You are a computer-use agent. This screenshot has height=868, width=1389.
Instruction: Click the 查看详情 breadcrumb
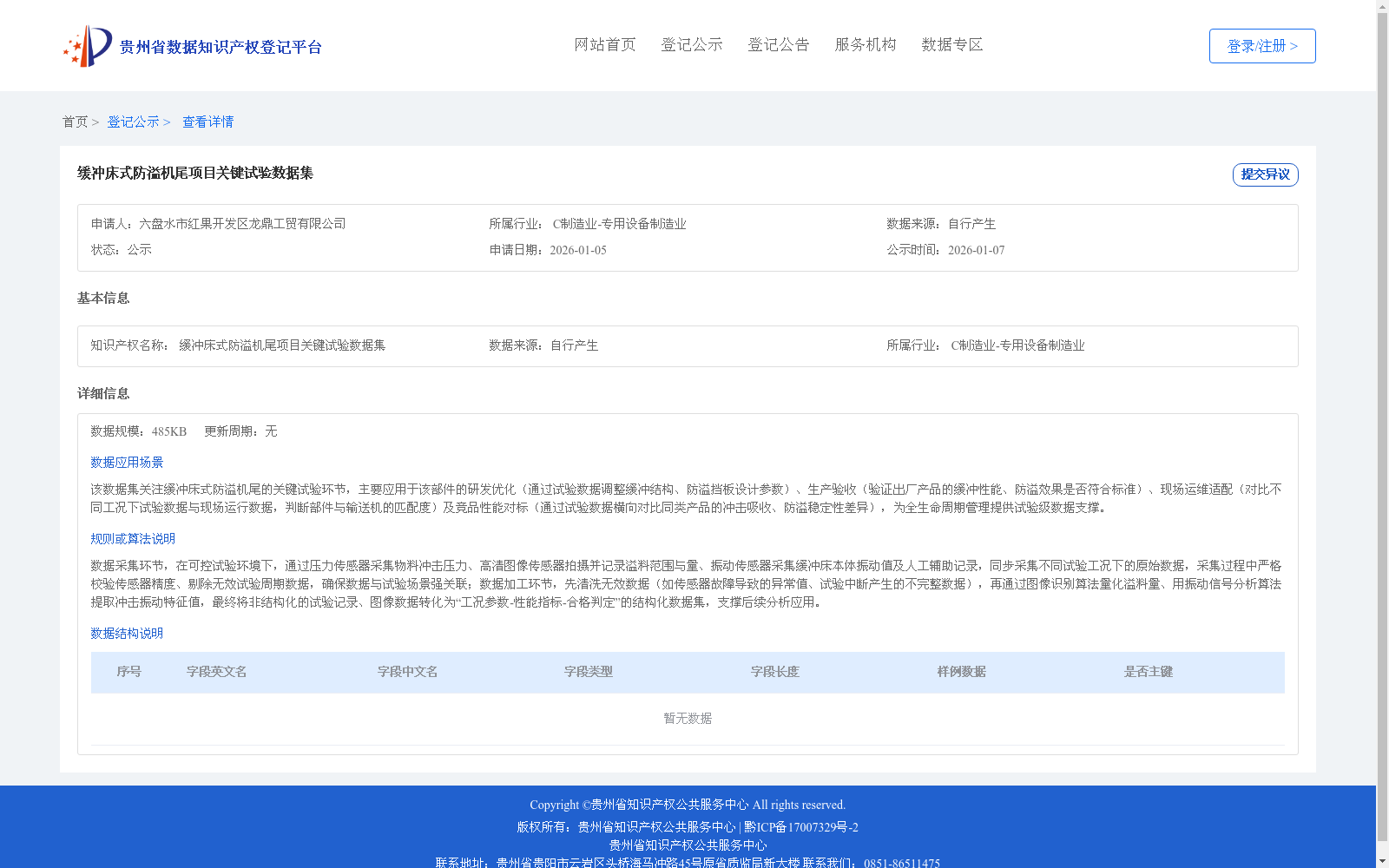coord(207,122)
